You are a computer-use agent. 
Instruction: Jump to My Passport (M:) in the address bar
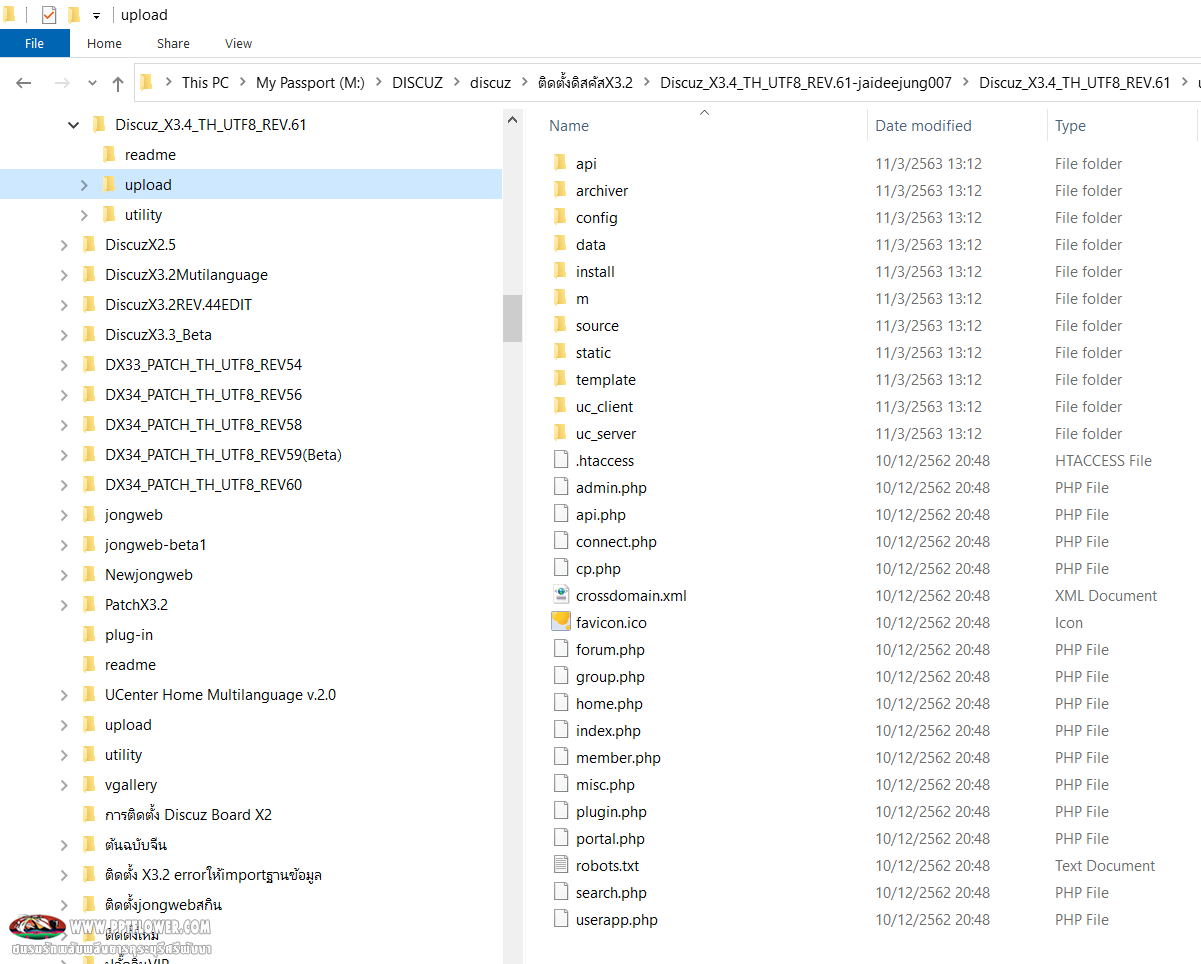click(310, 83)
